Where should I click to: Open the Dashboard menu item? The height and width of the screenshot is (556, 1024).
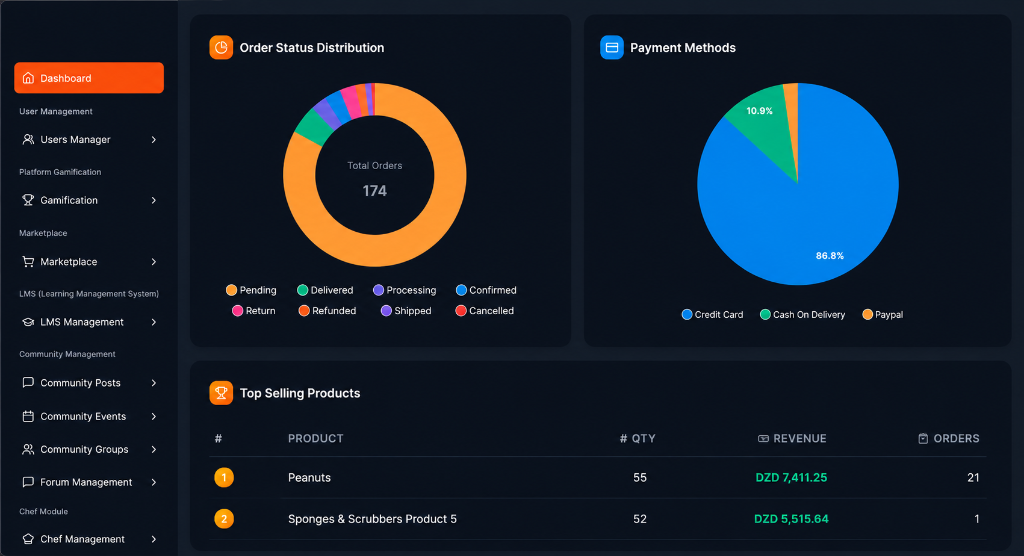pos(89,78)
